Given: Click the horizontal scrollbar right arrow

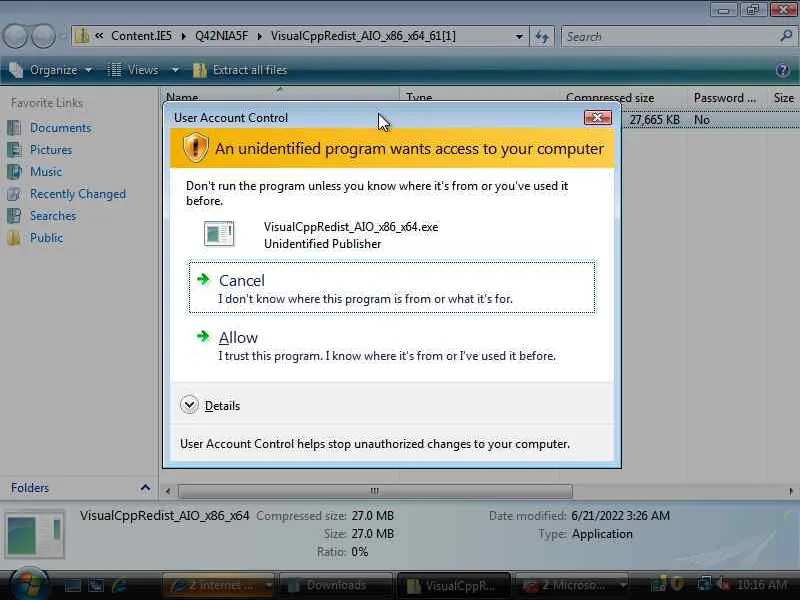Looking at the screenshot, I should [x=791, y=491].
